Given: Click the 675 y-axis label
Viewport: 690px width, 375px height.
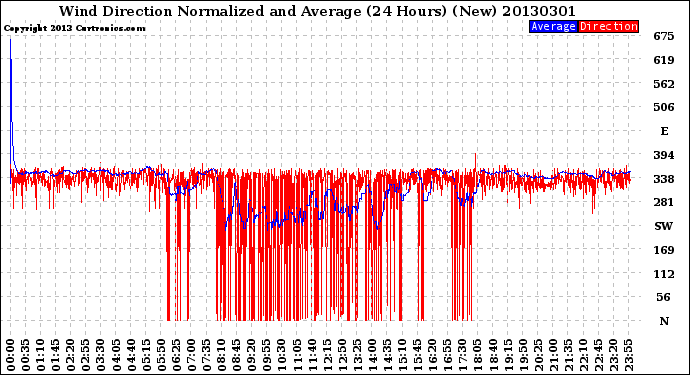Looking at the screenshot, I should (x=664, y=36).
